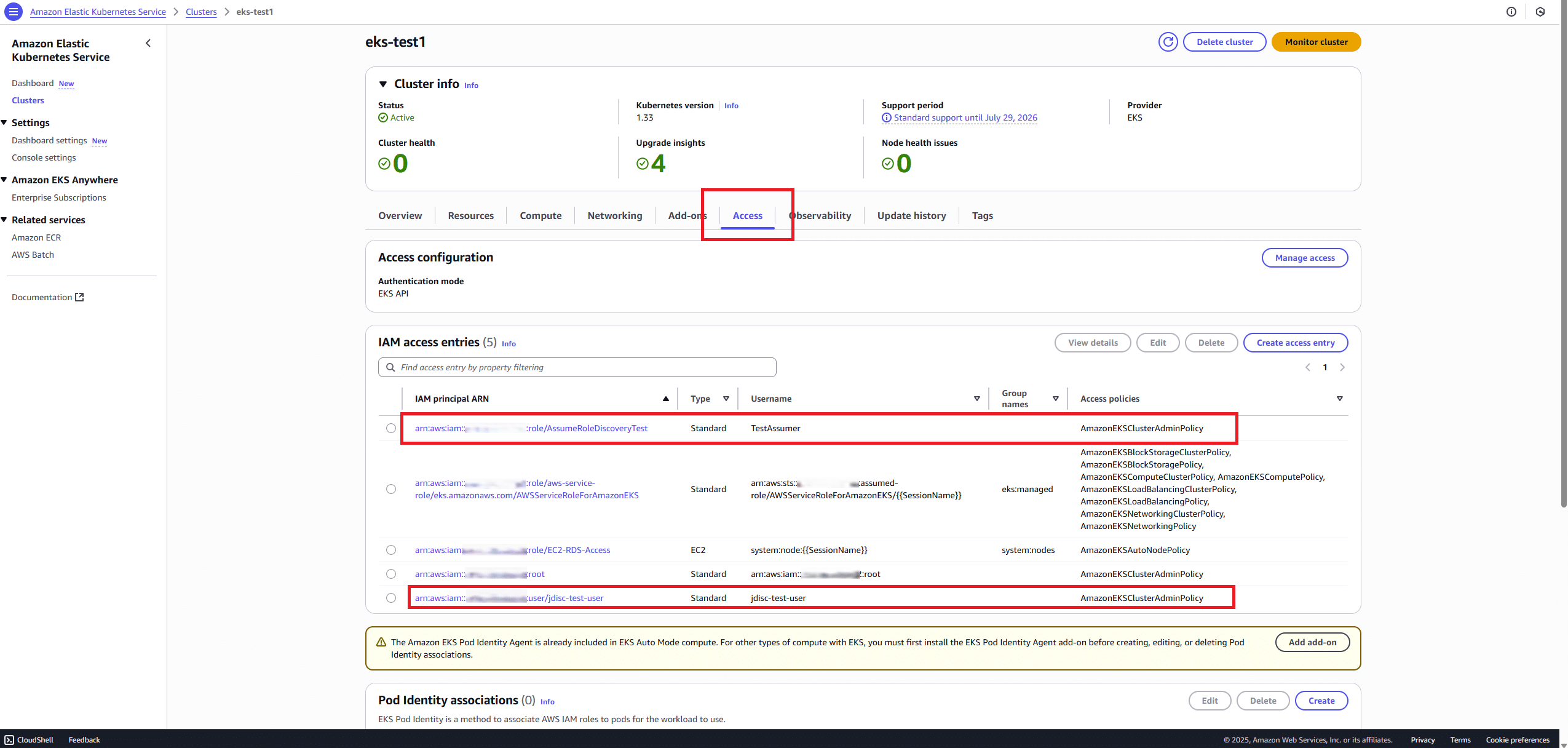Open the Compute tab

540,215
